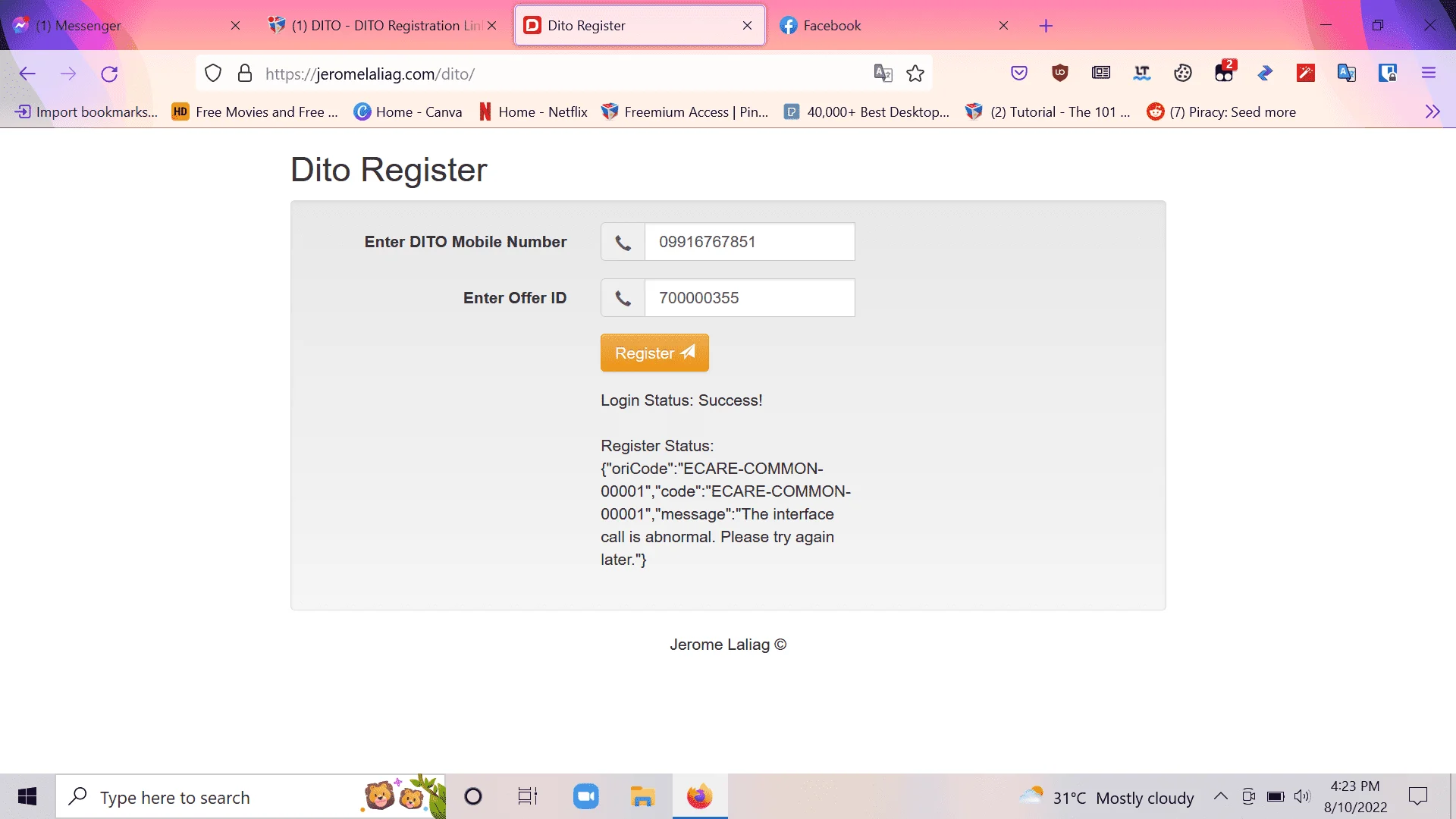This screenshot has height=819, width=1456.
Task: Open the Windows Start menu
Action: tap(27, 797)
